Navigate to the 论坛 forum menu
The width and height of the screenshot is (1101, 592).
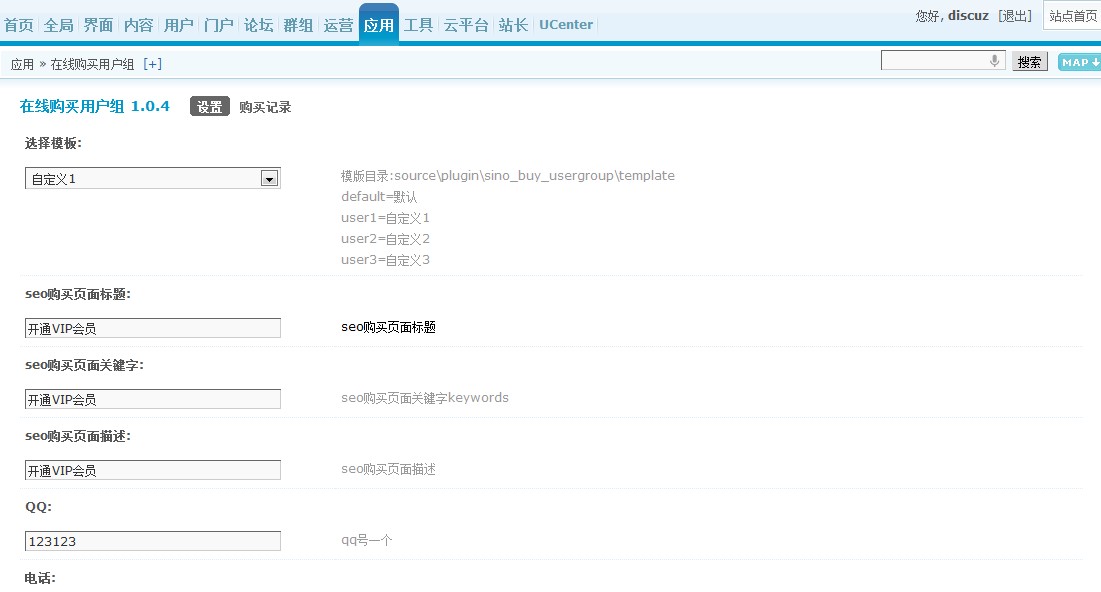pyautogui.click(x=257, y=25)
